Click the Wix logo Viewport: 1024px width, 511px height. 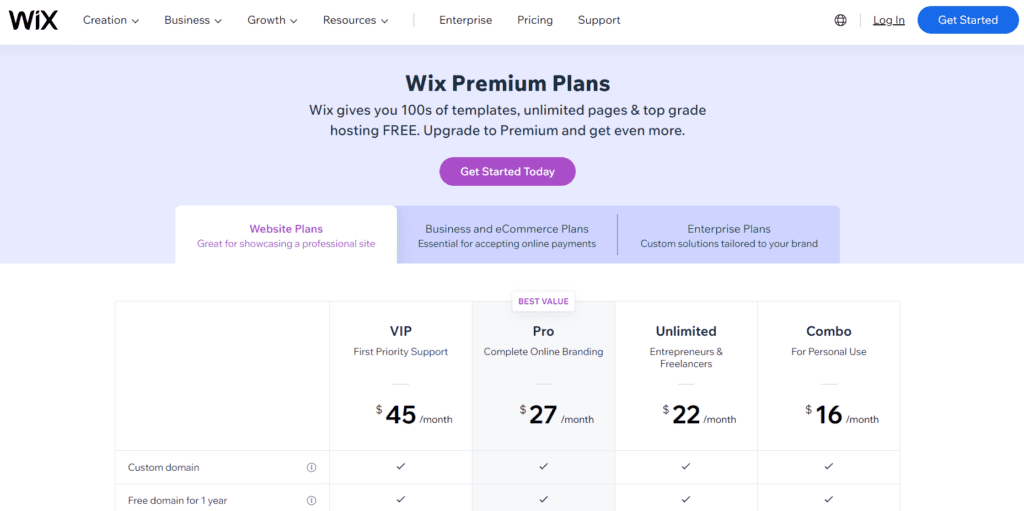[x=33, y=20]
